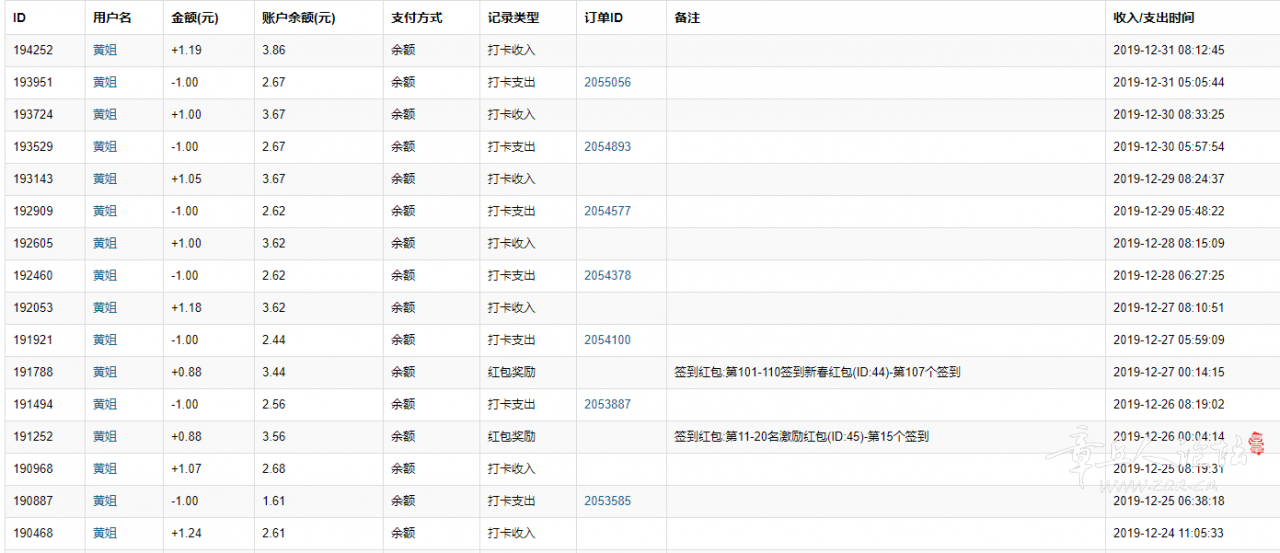Click 红包奖励 in row 191788

pyautogui.click(x=512, y=372)
